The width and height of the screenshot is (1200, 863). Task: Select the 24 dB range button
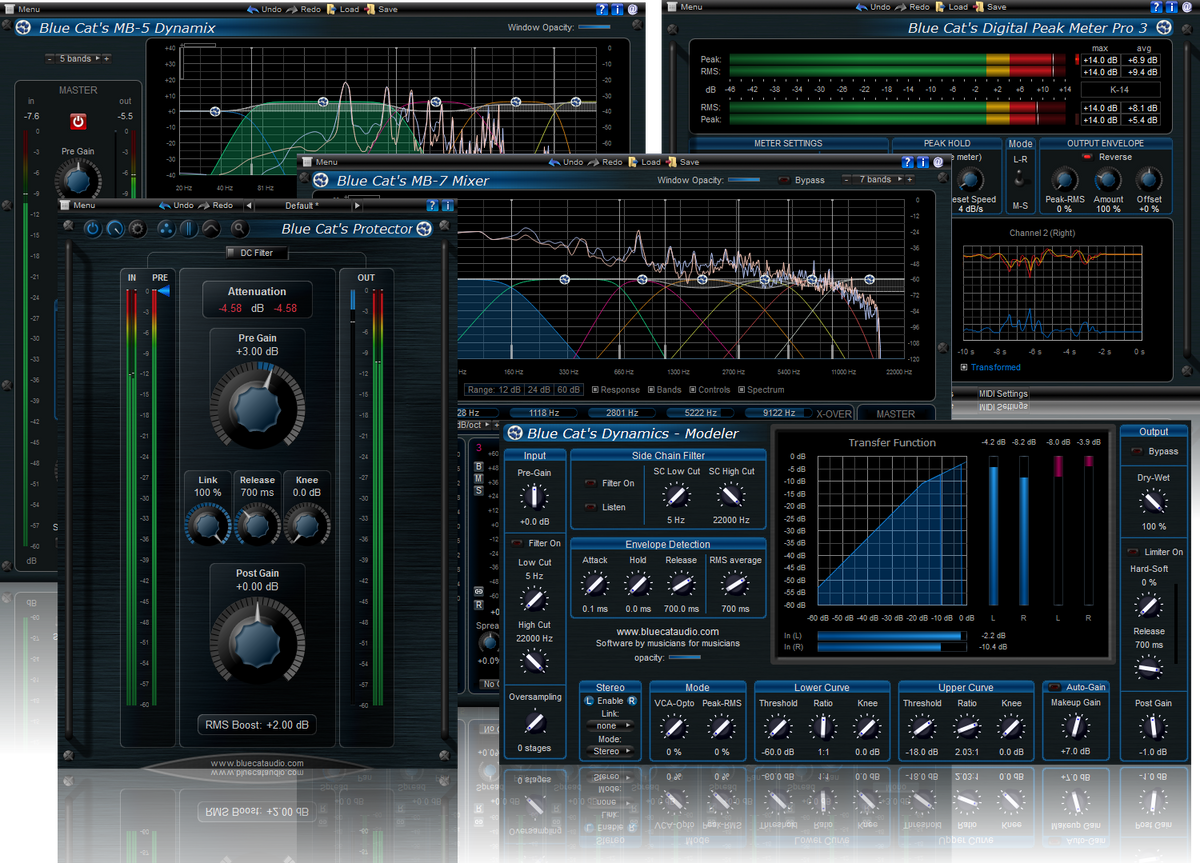[538, 390]
